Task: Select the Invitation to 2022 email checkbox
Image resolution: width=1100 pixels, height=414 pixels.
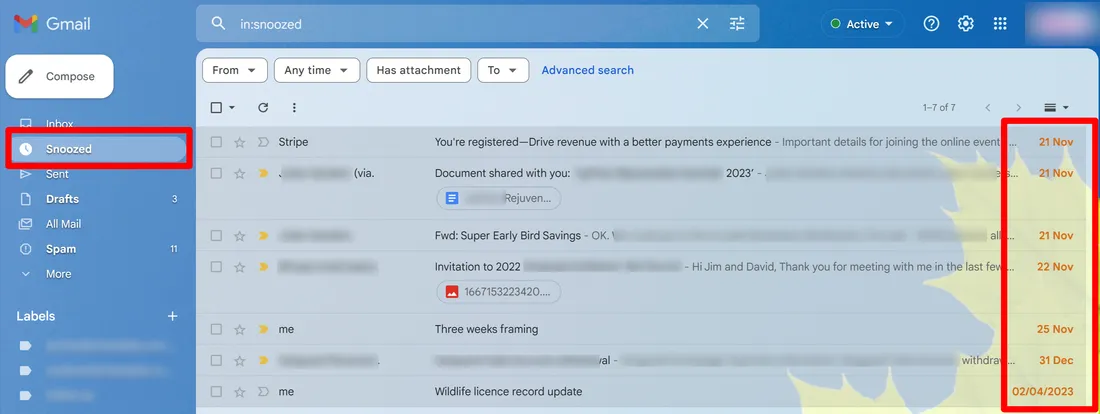Action: click(x=216, y=267)
